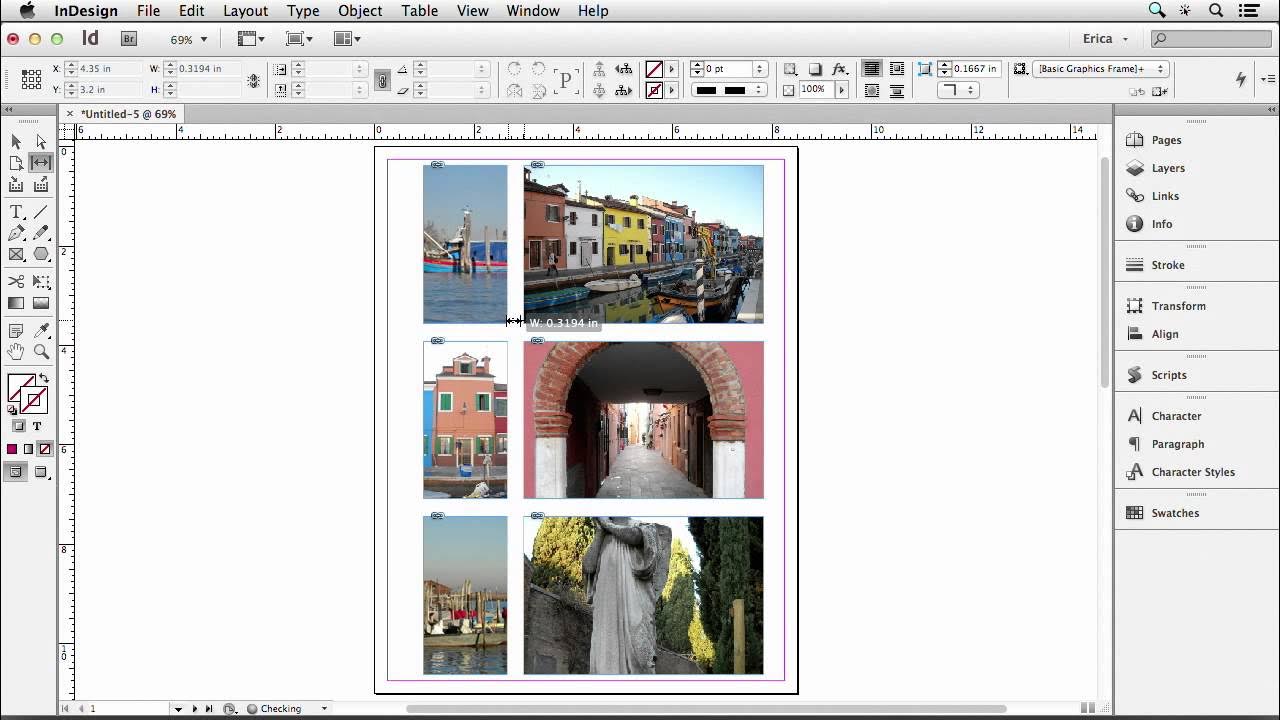
Task: Select the Eyedropper tool
Action: point(41,331)
